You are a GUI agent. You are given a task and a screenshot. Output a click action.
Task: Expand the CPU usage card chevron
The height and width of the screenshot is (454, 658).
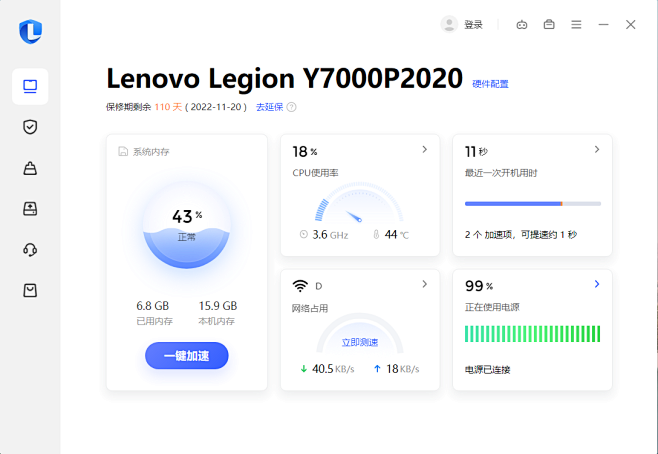425,149
